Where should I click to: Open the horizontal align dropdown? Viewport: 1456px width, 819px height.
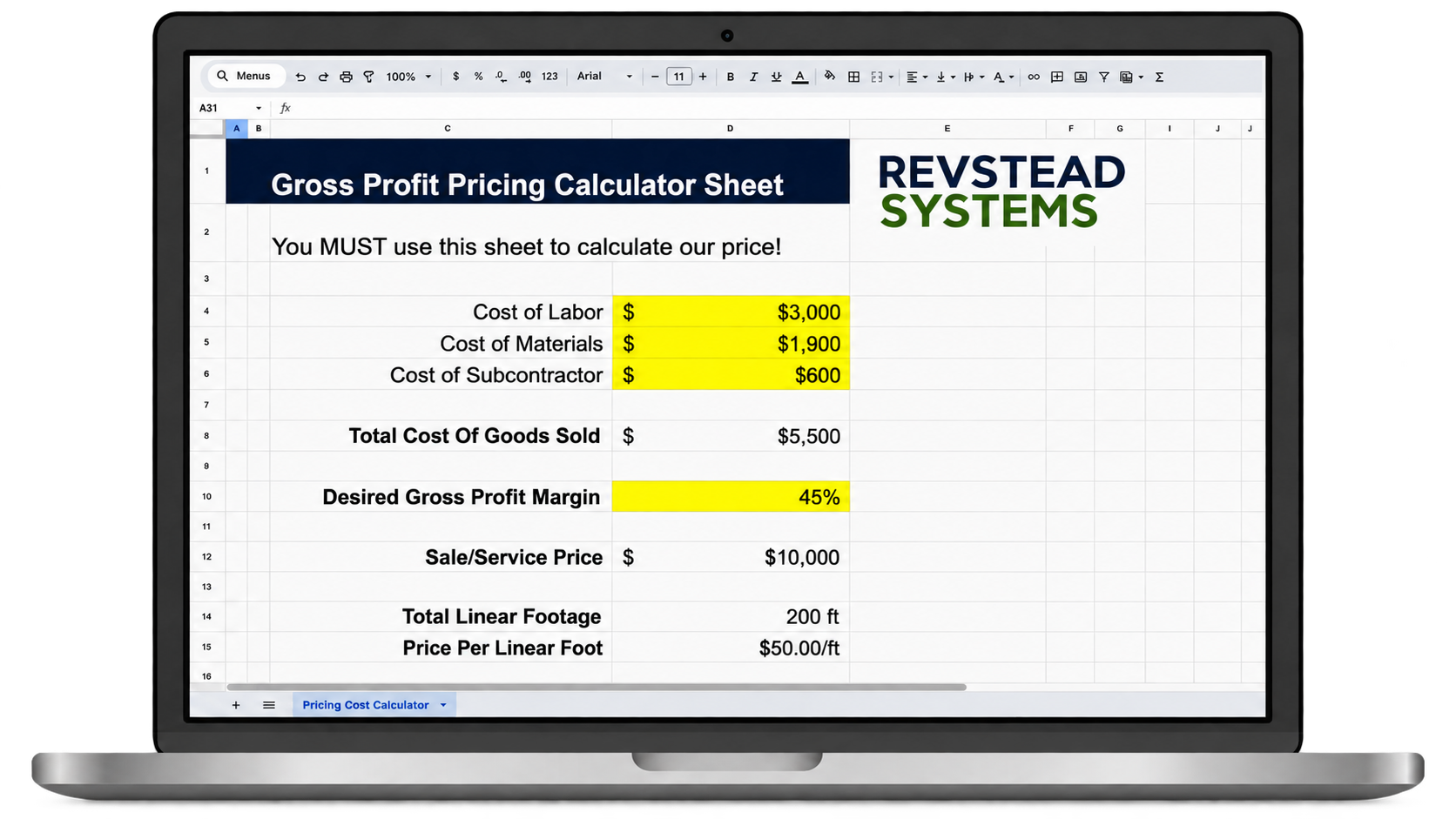click(x=916, y=77)
